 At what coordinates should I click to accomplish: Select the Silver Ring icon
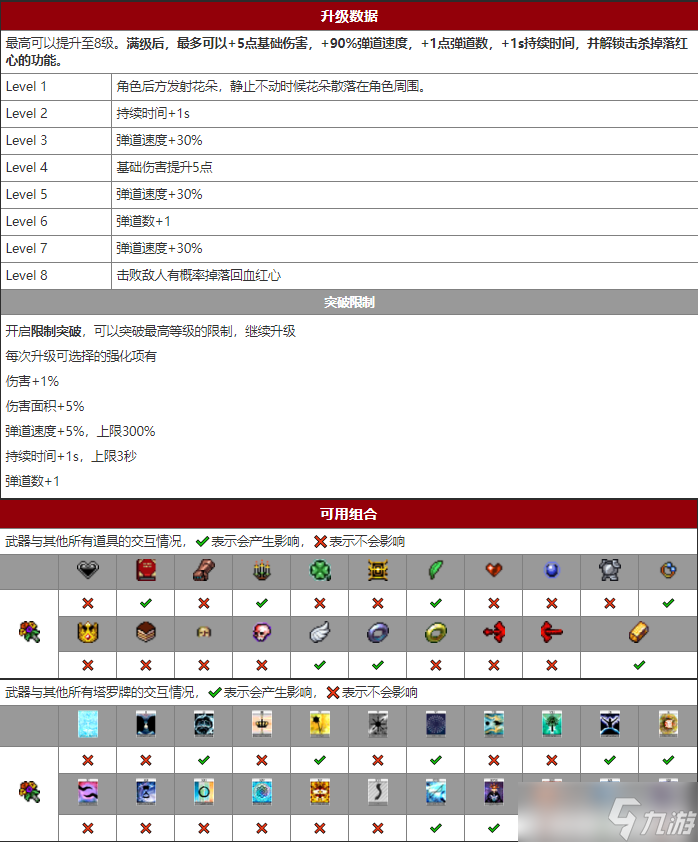click(x=378, y=633)
